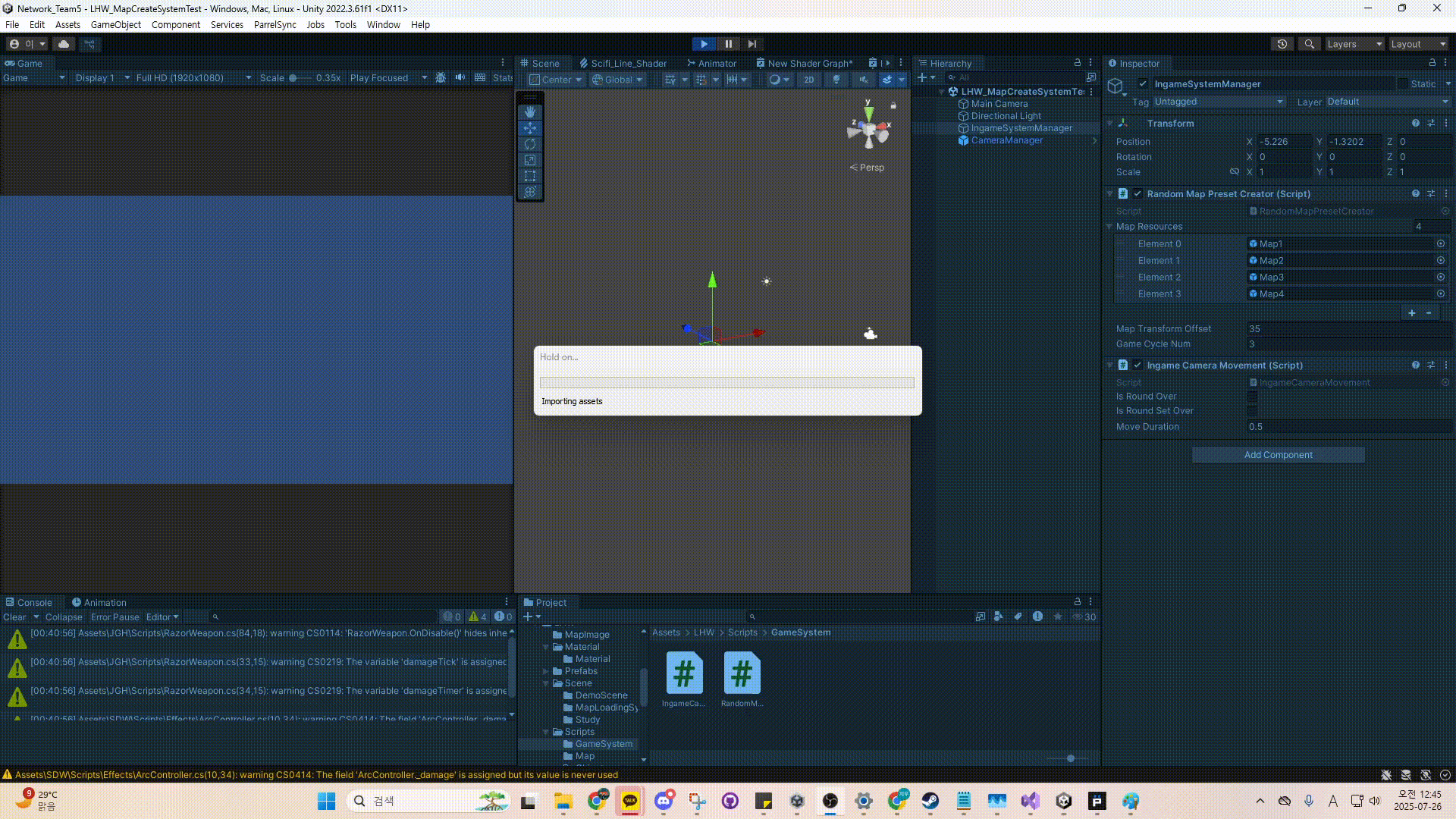
Task: Switch to the Animator tab
Action: (x=712, y=64)
